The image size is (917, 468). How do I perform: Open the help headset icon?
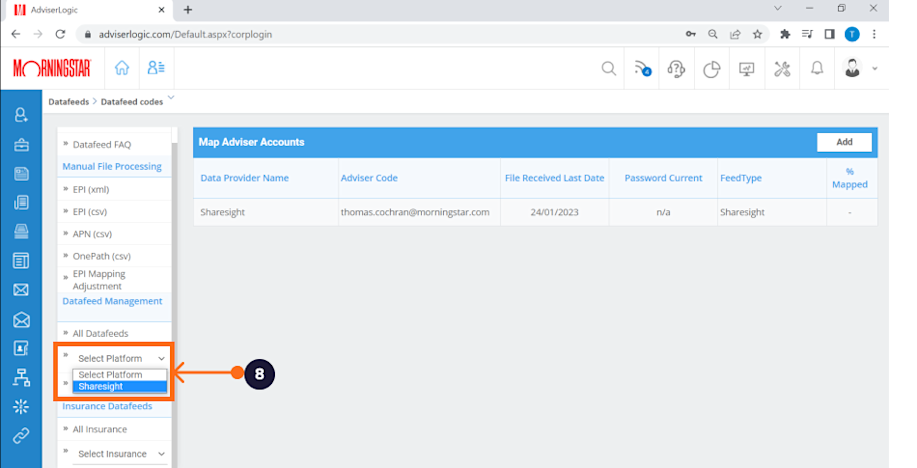(x=676, y=69)
